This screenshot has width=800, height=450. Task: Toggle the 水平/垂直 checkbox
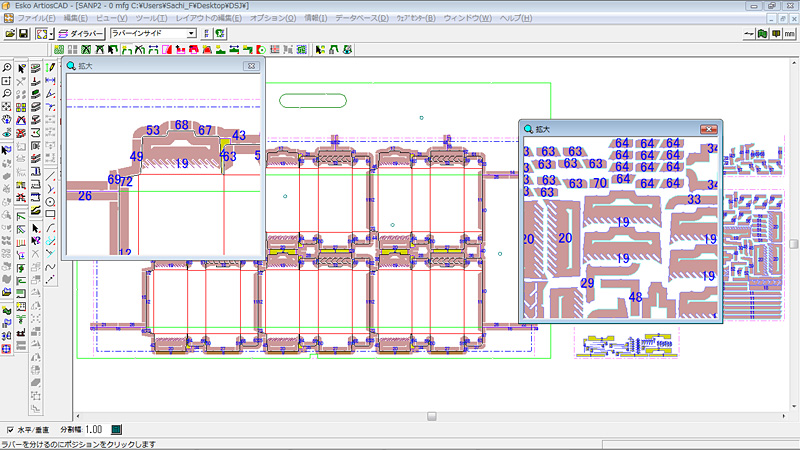click(10, 430)
